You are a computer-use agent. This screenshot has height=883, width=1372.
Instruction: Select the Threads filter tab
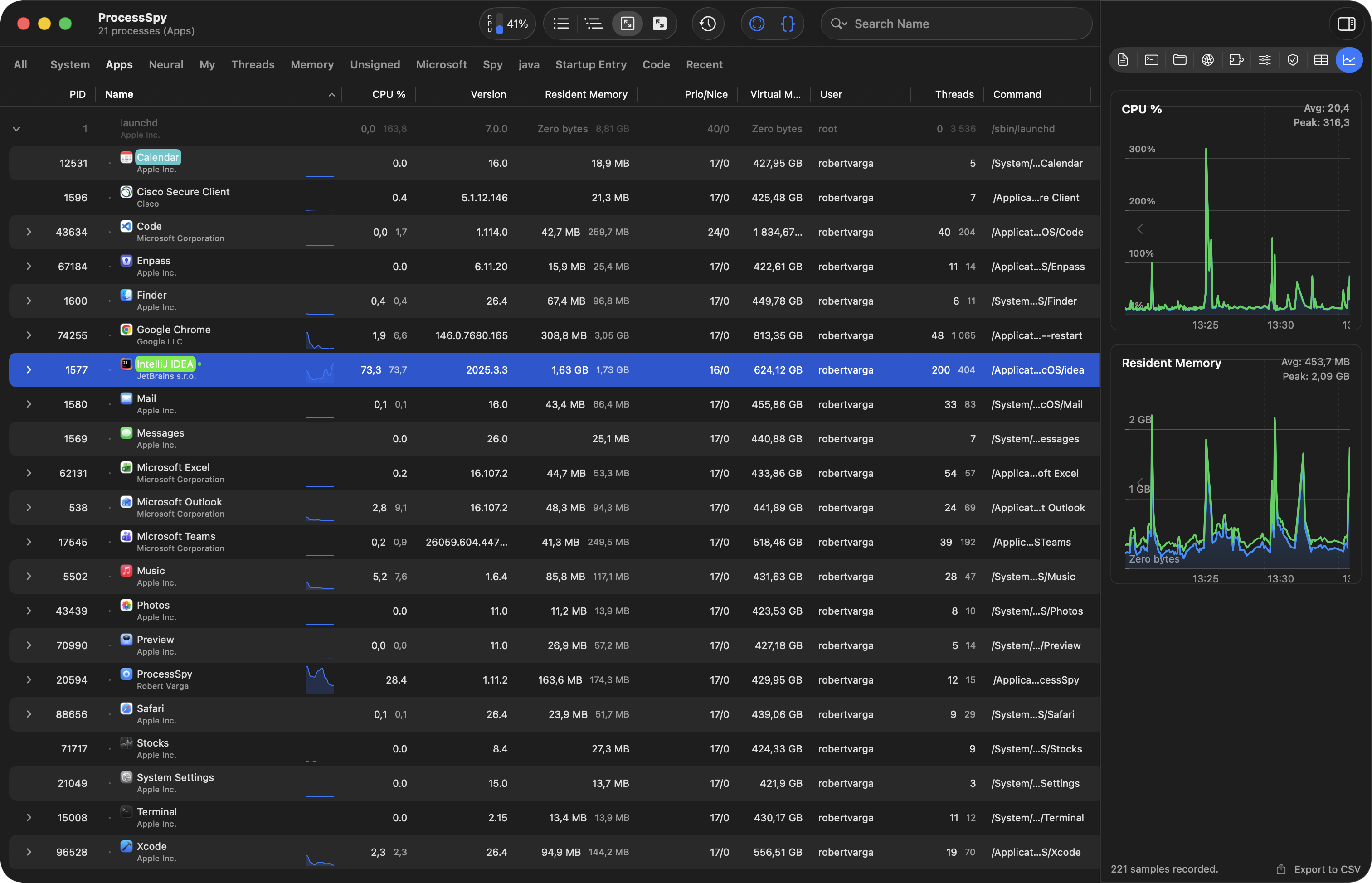click(253, 64)
